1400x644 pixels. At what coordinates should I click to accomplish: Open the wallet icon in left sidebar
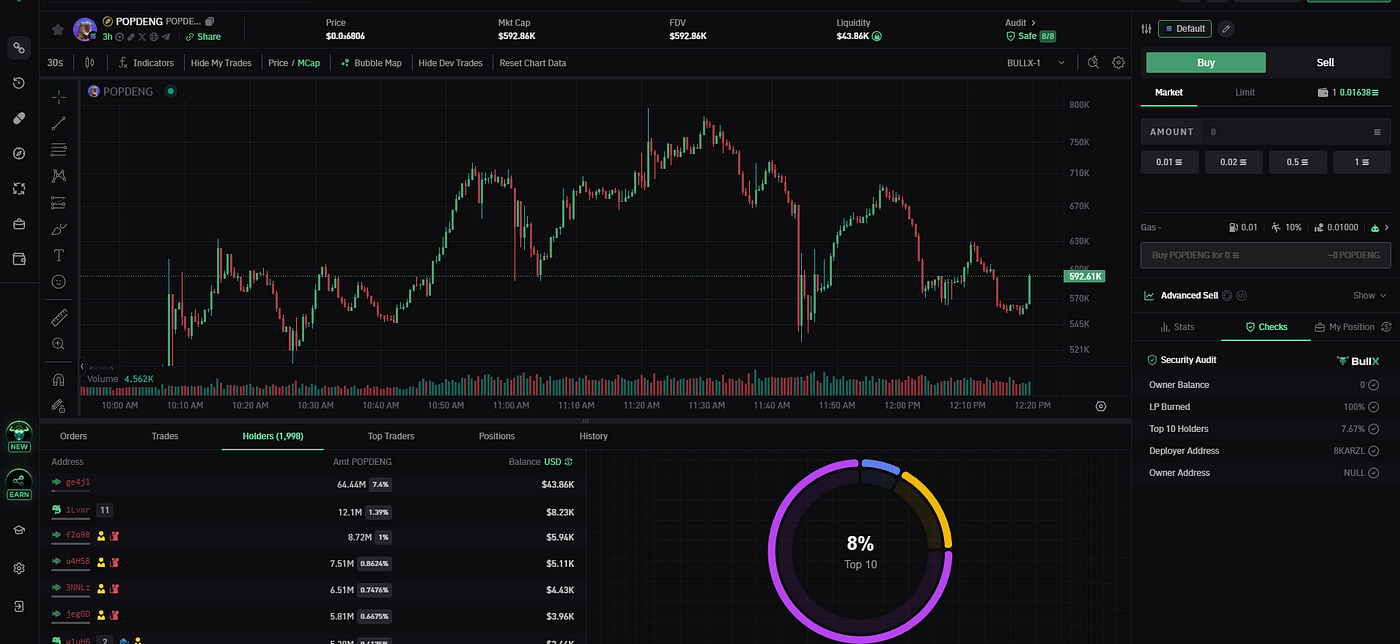pyautogui.click(x=19, y=259)
